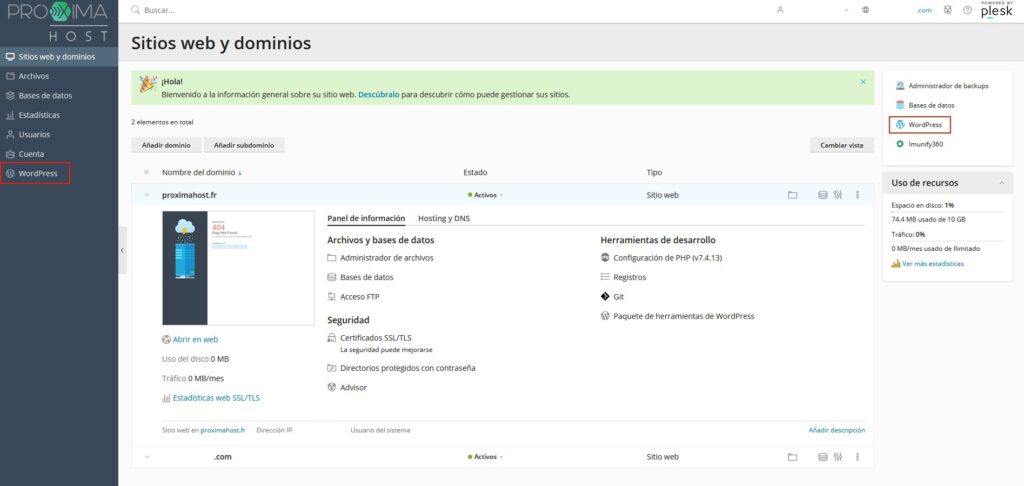
Task: Open Activos status dropdown for proximahost.fr
Action: click(485, 195)
